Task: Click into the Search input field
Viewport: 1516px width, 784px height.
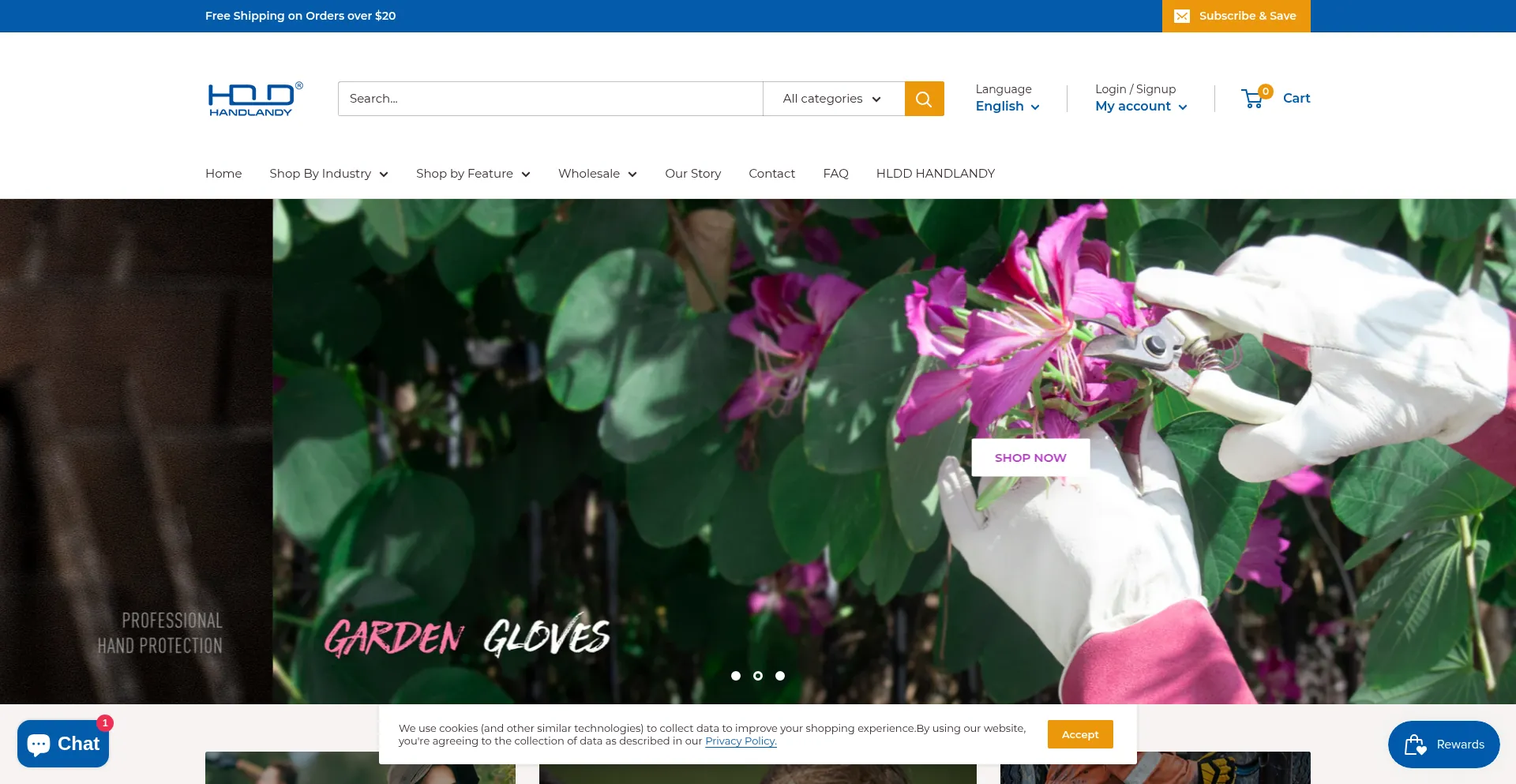Action: [x=550, y=99]
